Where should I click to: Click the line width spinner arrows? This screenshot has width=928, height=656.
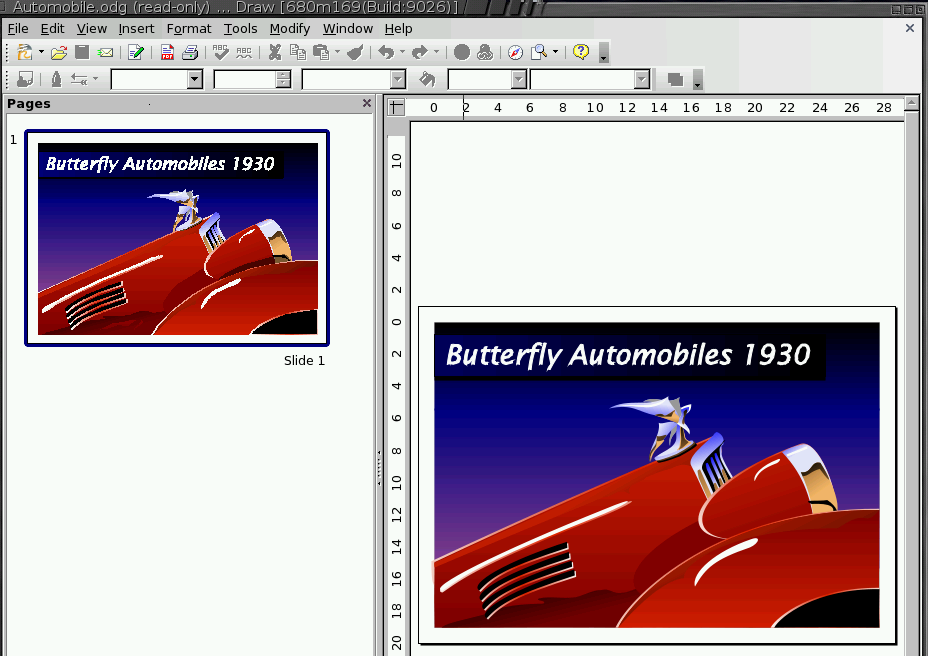tap(283, 79)
